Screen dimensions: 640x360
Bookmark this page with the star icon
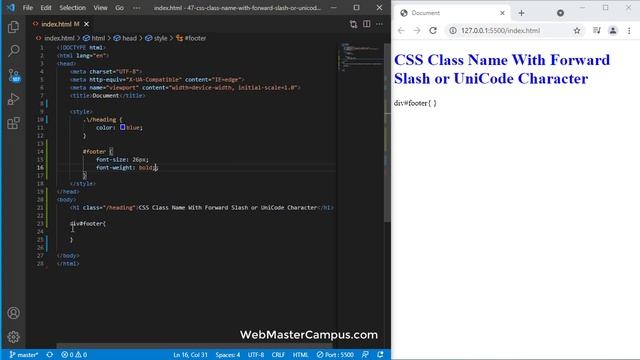pyautogui.click(x=577, y=31)
